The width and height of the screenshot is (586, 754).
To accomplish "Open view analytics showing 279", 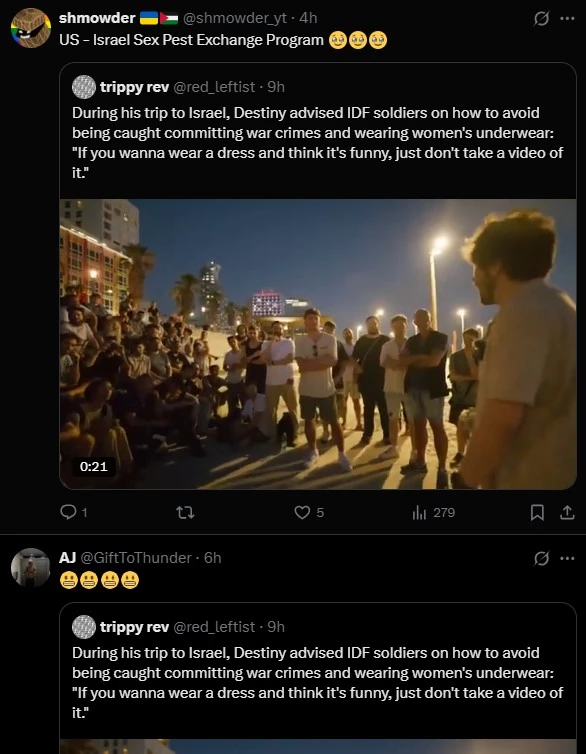I will click(434, 513).
